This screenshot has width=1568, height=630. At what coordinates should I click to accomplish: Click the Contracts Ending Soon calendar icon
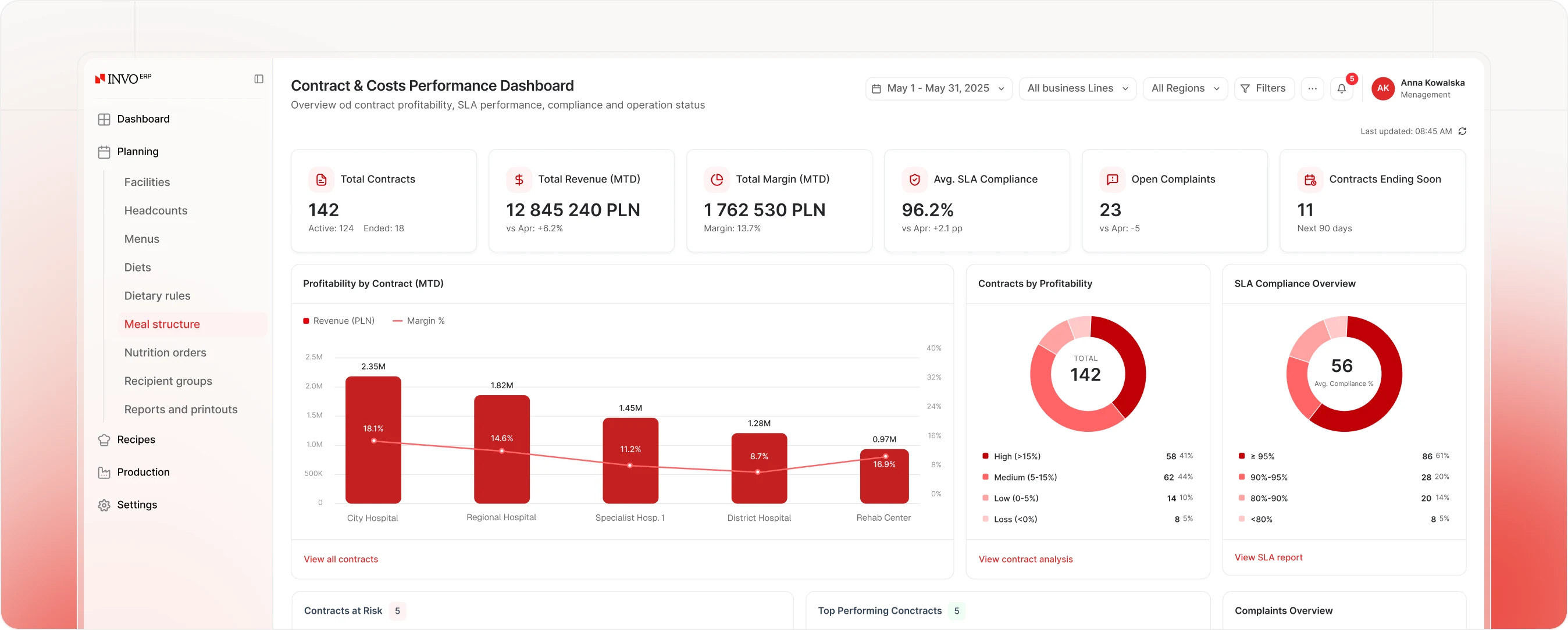[x=1310, y=180]
